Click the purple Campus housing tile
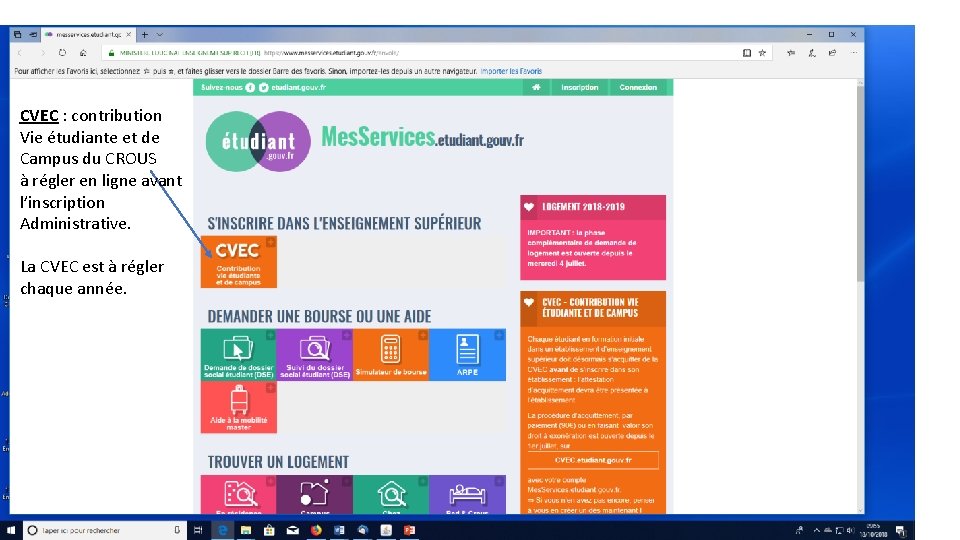 point(315,495)
